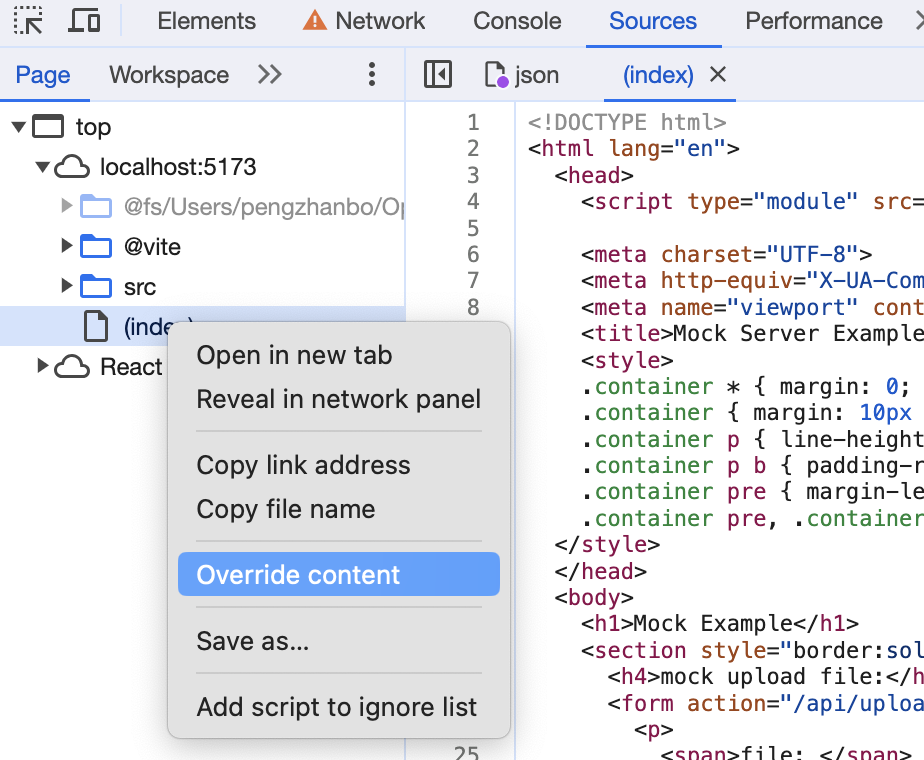Collapse the top frame tree node
The width and height of the screenshot is (924, 760).
coord(19,127)
